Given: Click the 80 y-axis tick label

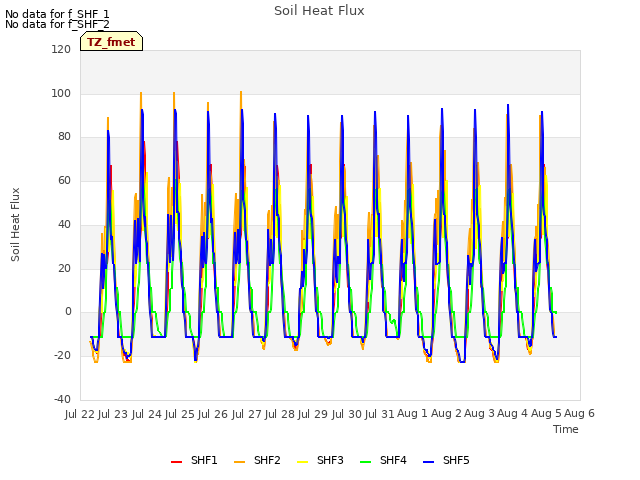Looking at the screenshot, I should pyautogui.click(x=64, y=137).
